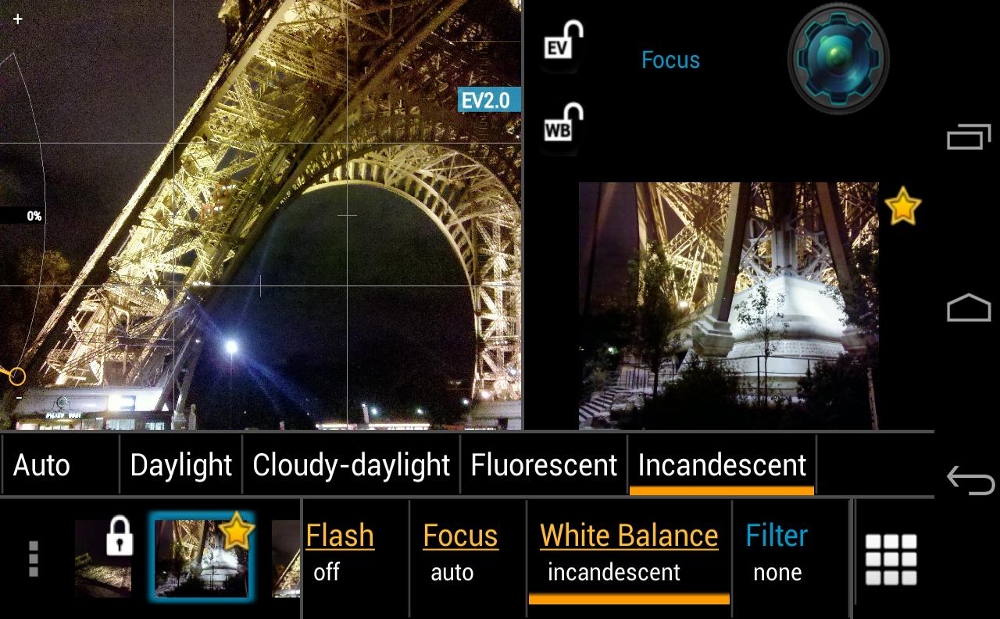1000x619 pixels.
Task: Select Cloudy-daylight white balance
Action: pos(351,464)
